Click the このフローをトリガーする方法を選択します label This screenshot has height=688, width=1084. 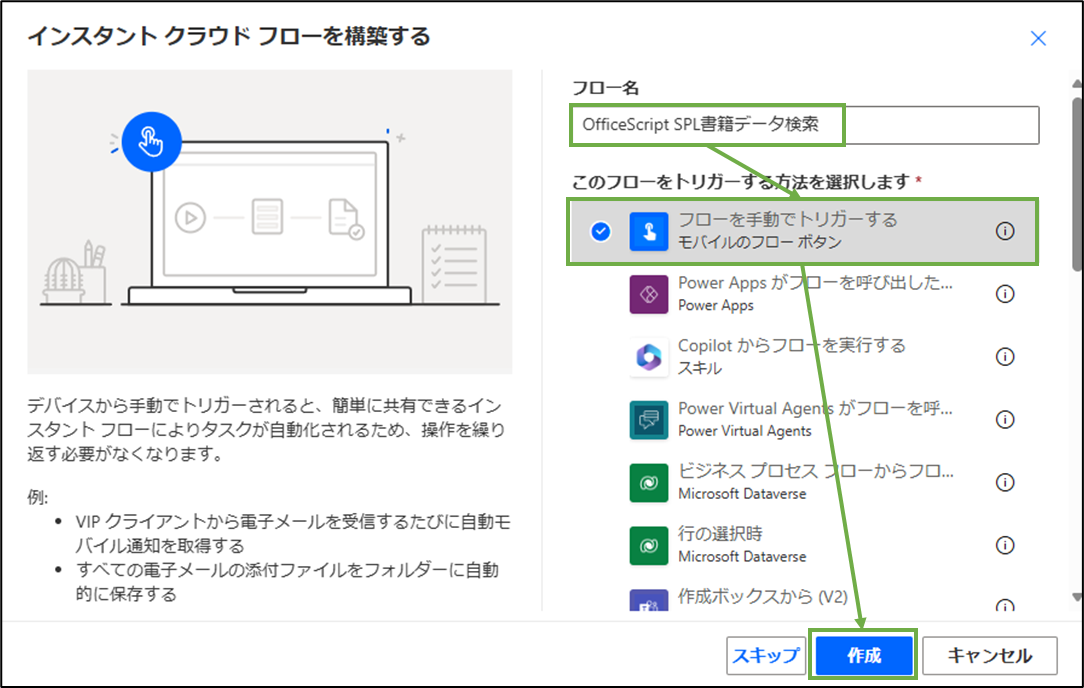tap(740, 182)
